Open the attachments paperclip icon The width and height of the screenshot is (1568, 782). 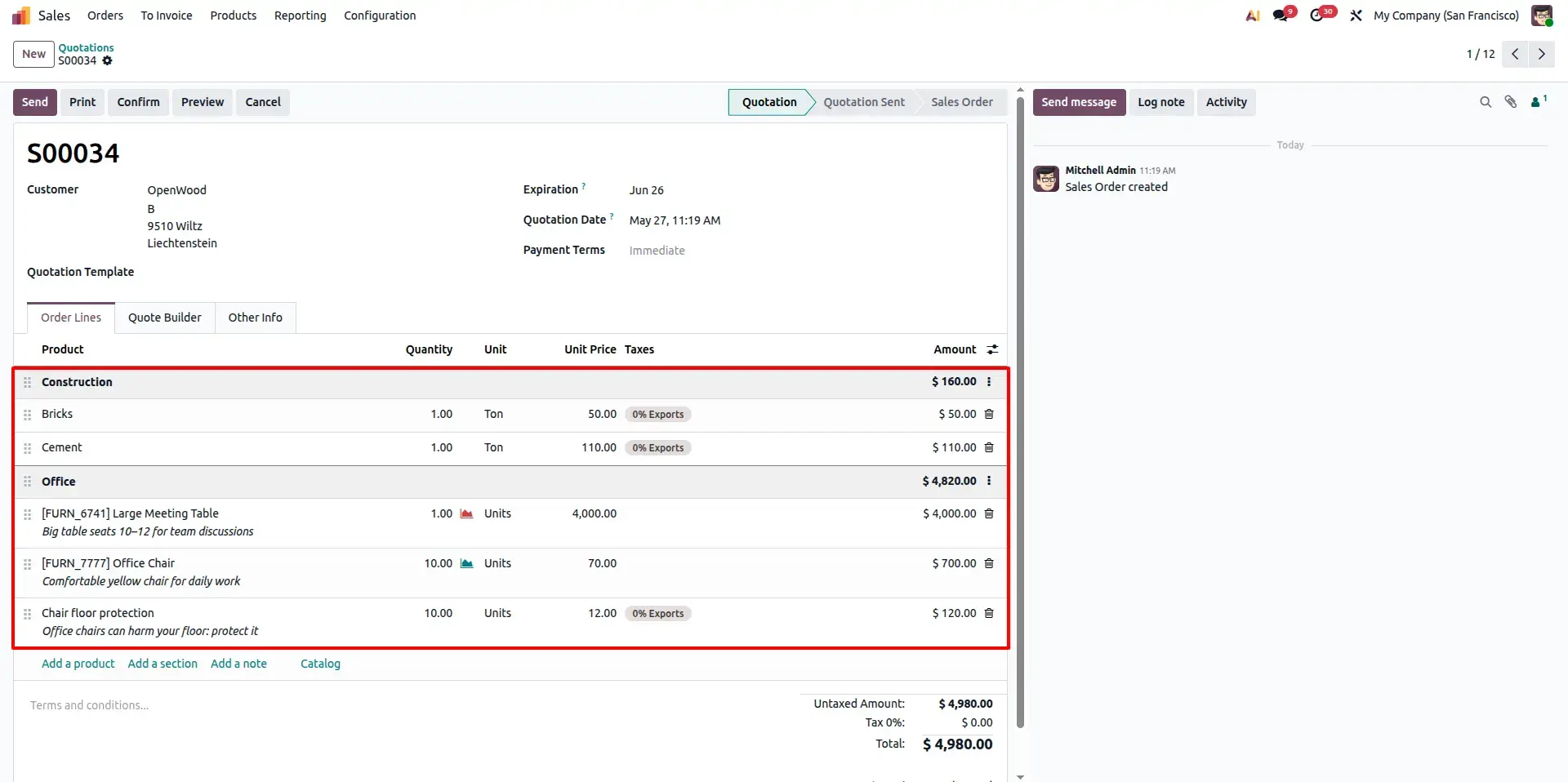coord(1511,102)
